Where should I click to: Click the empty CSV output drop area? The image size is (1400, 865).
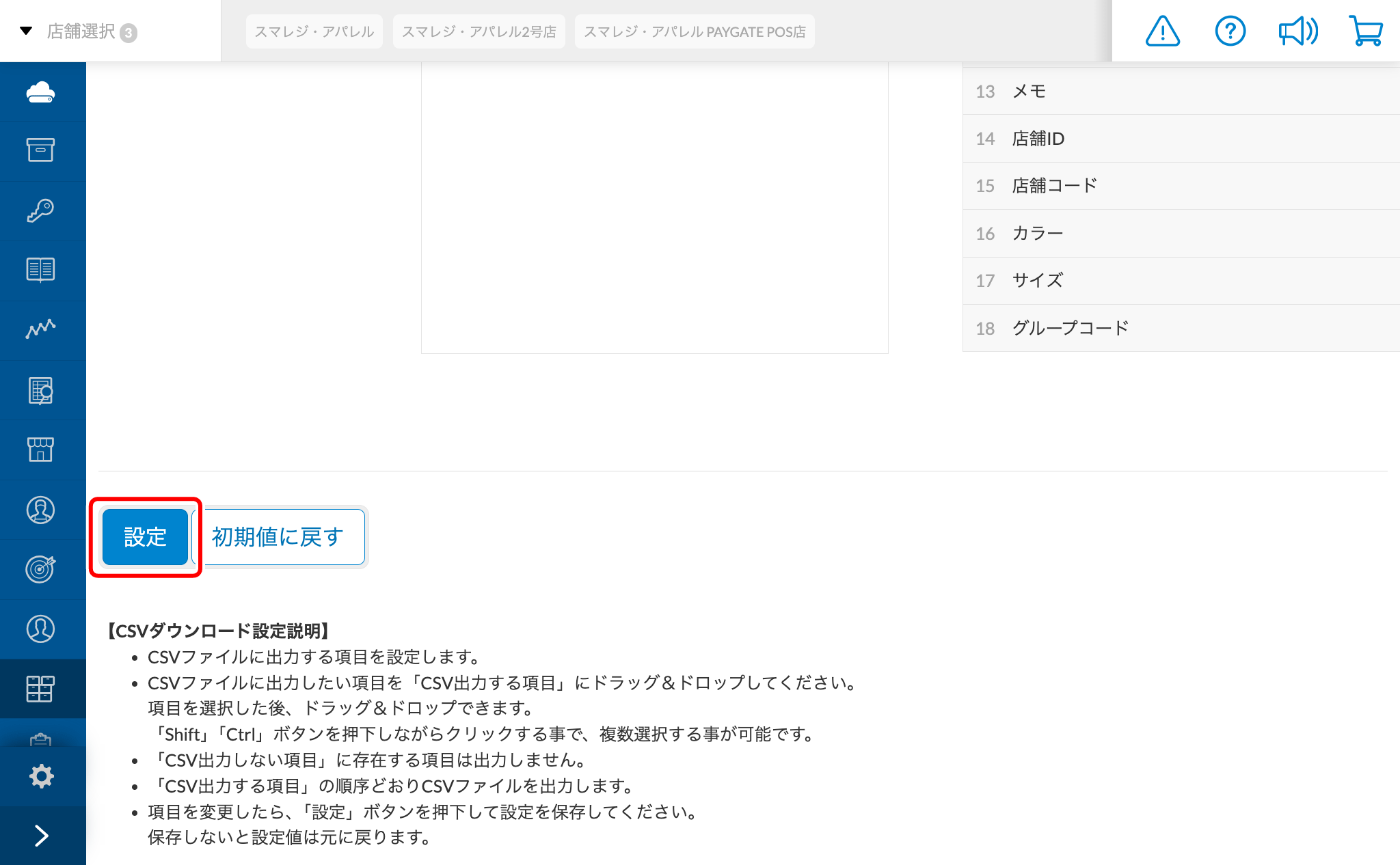(655, 208)
